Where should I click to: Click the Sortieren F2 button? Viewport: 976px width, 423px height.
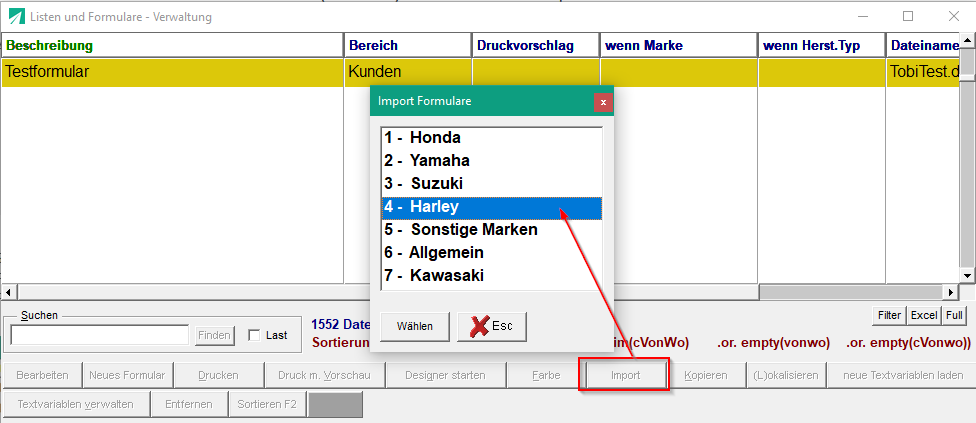coord(268,404)
